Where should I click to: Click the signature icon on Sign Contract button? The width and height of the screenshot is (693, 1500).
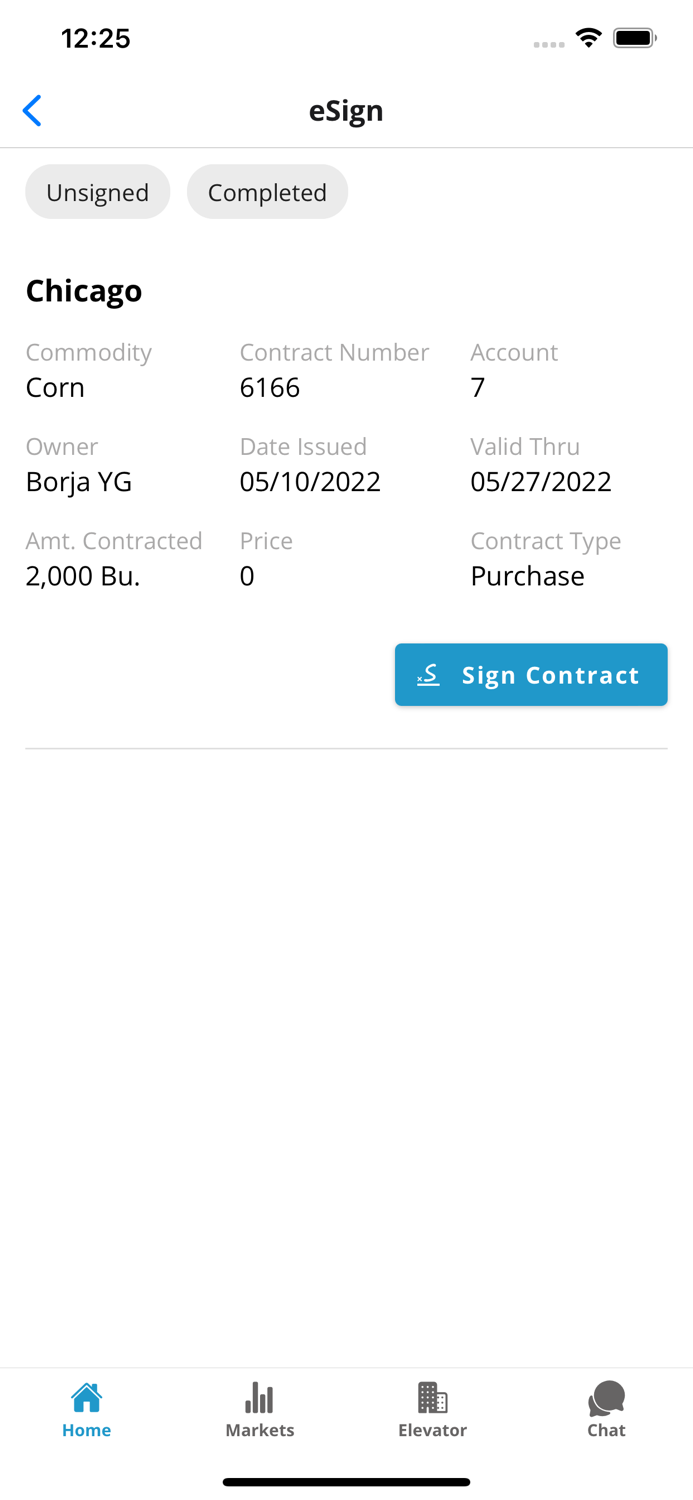coord(428,674)
